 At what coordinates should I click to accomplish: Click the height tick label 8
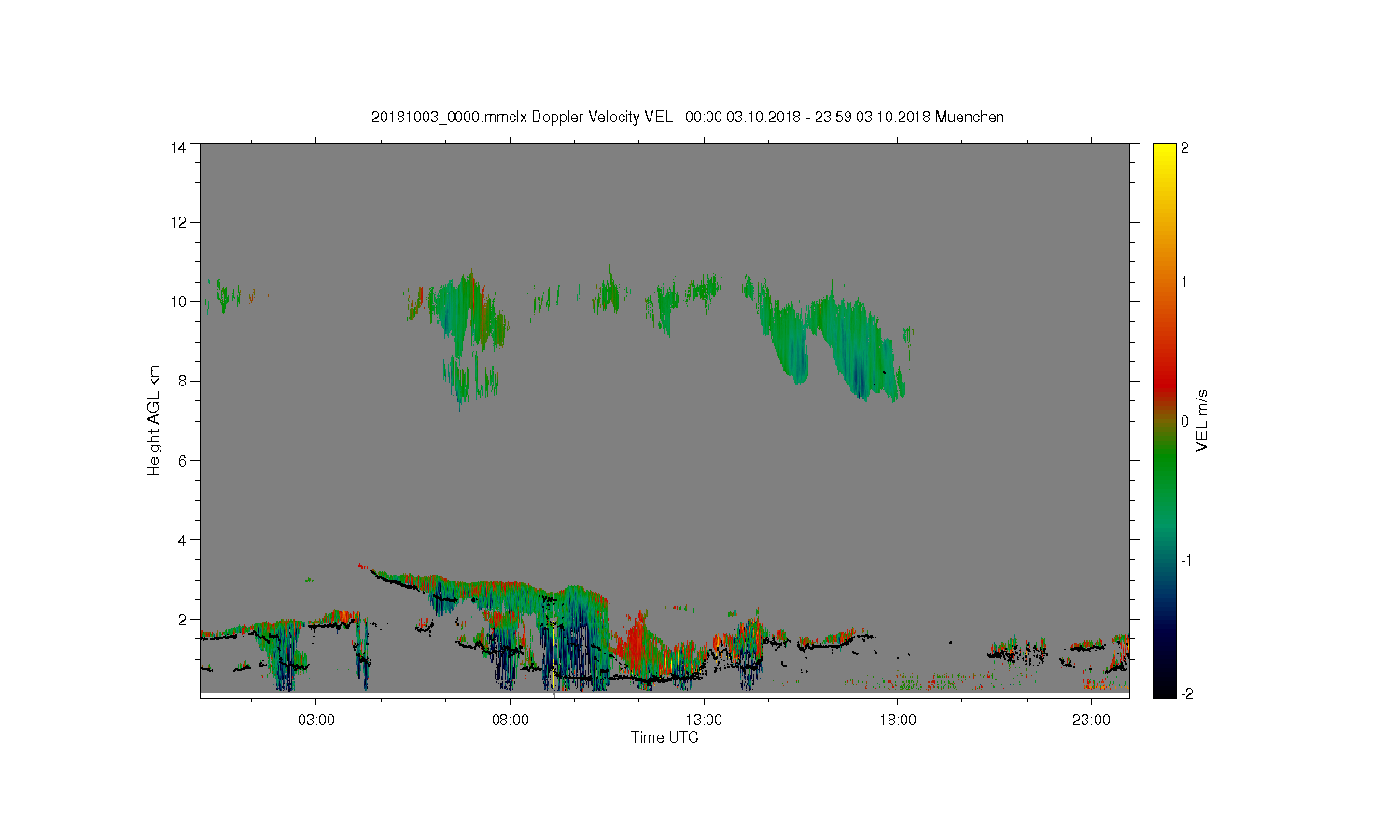[x=181, y=381]
